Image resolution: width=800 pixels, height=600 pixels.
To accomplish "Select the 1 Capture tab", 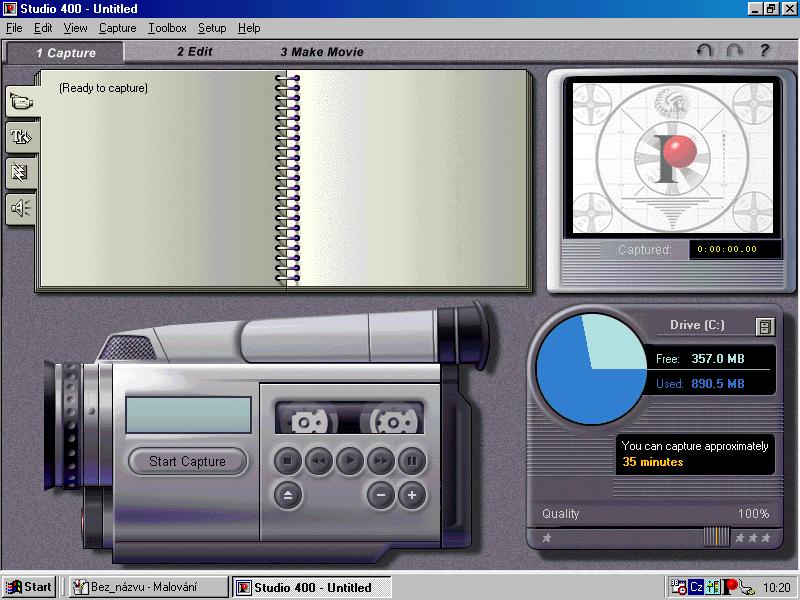I will click(65, 53).
